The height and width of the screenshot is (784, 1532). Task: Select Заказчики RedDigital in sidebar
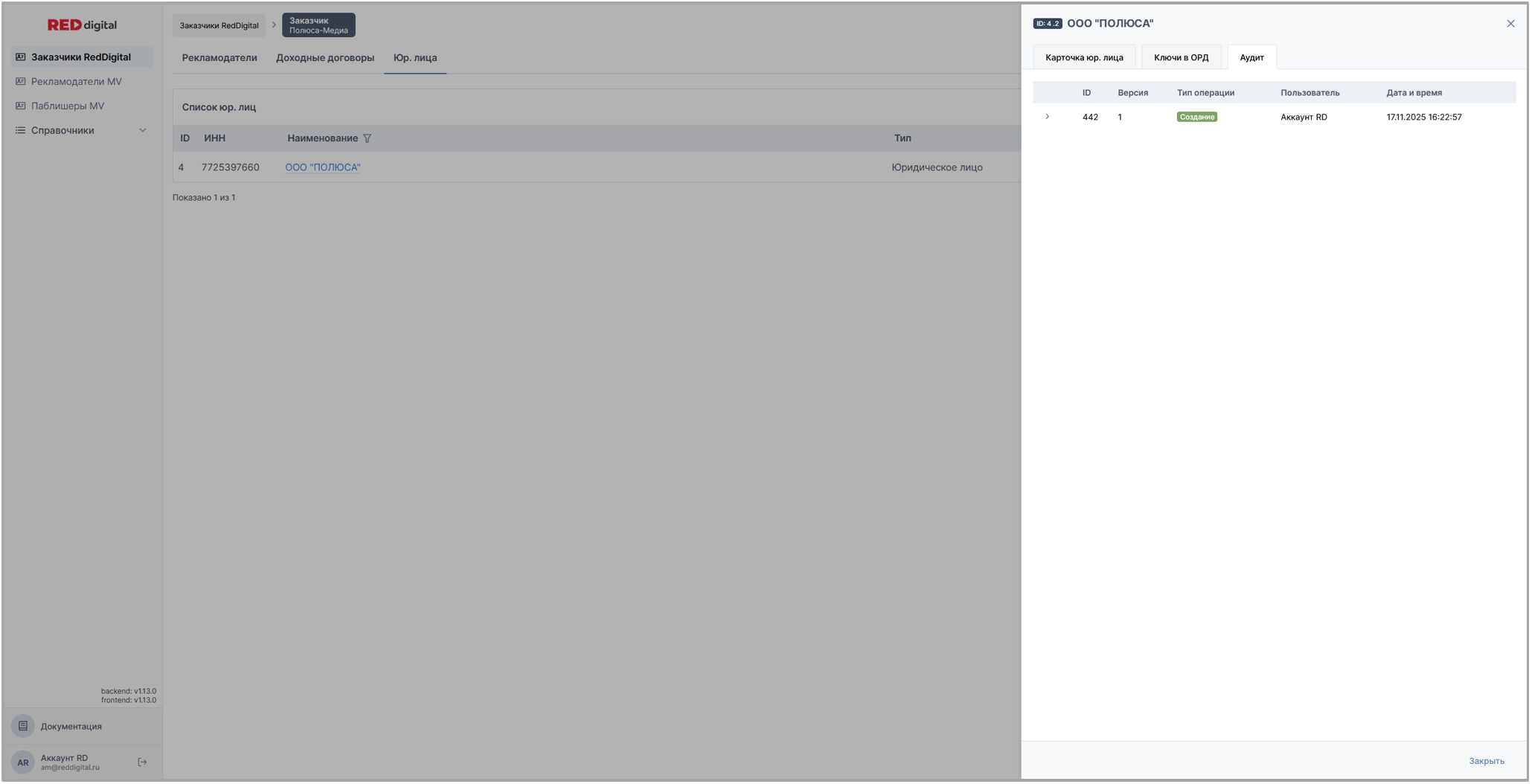tap(81, 57)
